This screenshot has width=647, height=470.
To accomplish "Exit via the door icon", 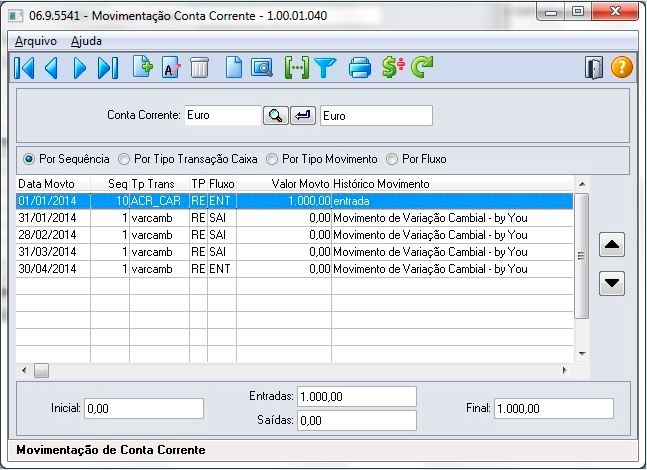I will pyautogui.click(x=594, y=68).
